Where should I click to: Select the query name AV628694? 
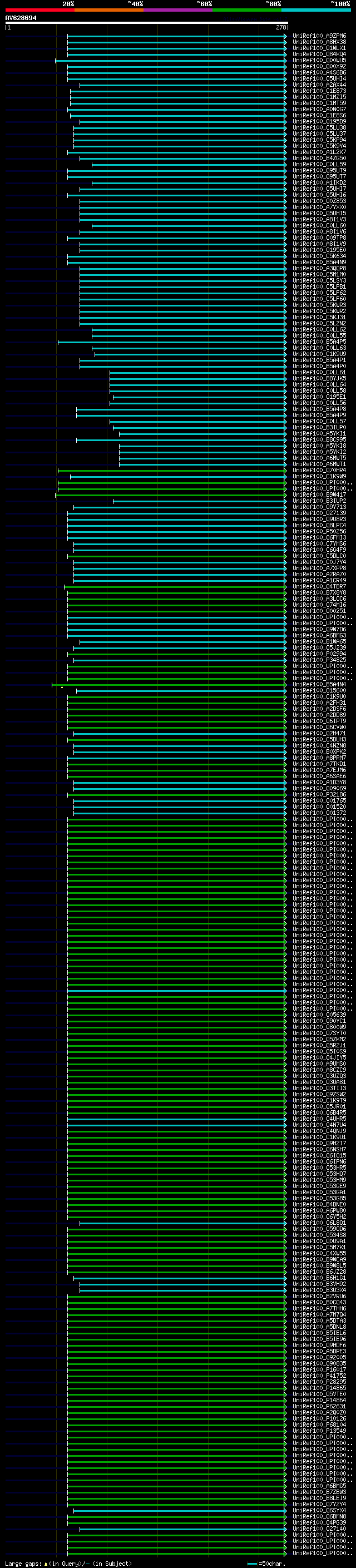coord(21,18)
